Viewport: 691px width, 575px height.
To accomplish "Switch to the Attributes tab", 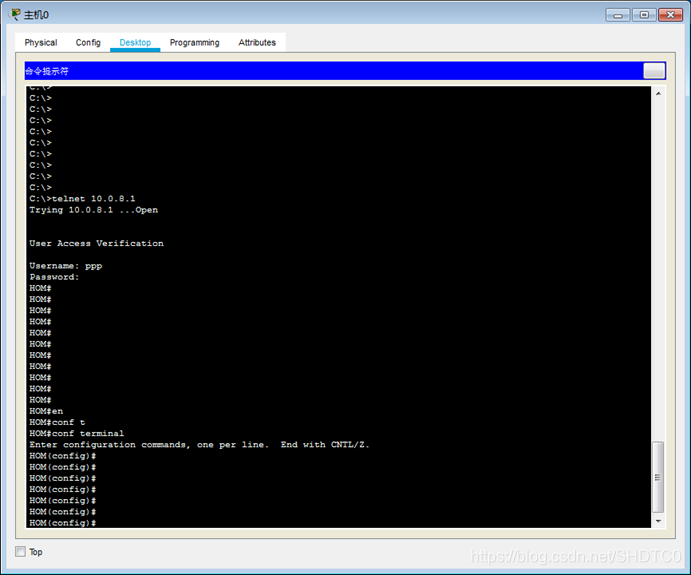I will tap(257, 43).
